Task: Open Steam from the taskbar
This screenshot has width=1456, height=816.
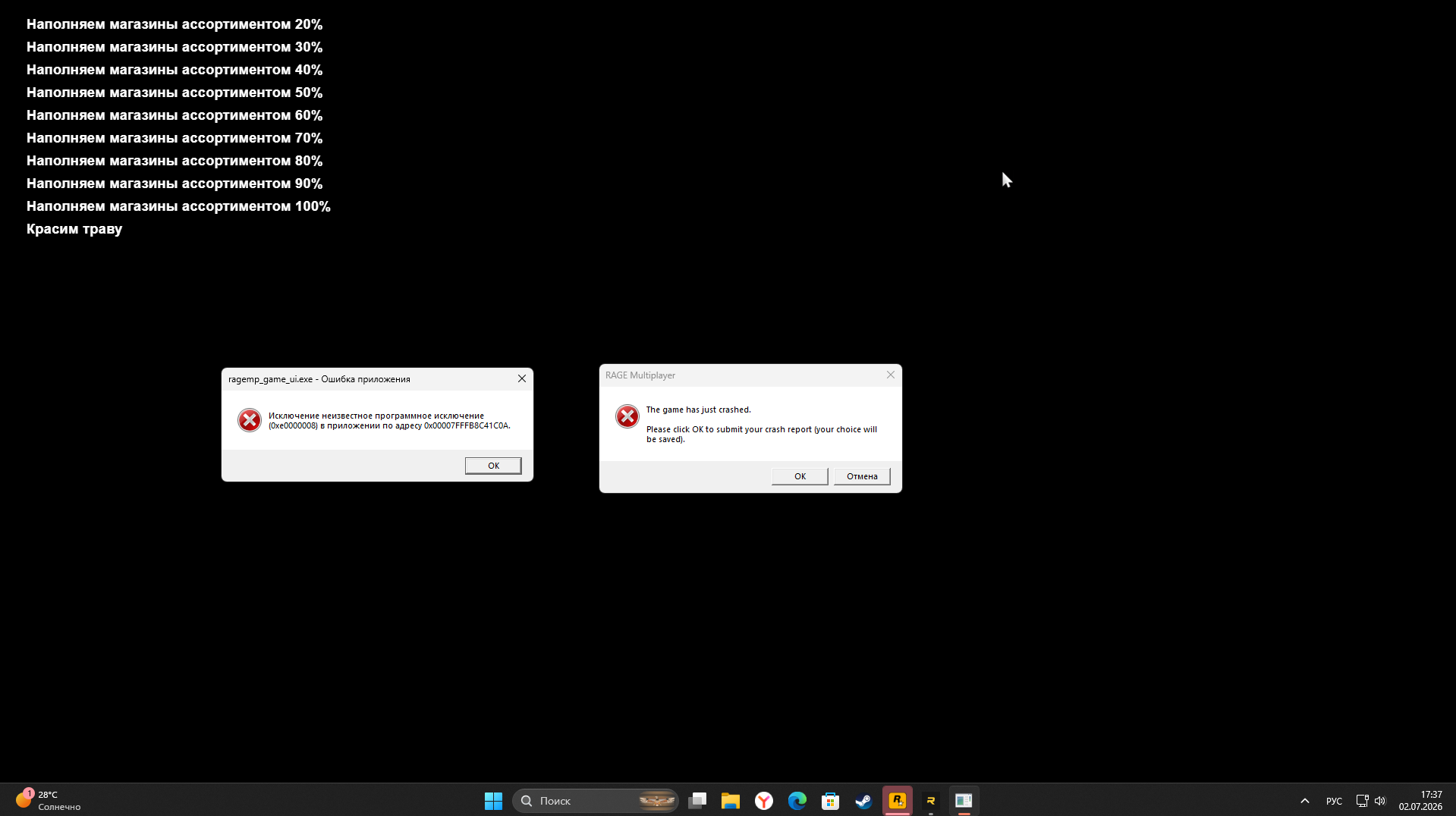Action: coord(864,801)
